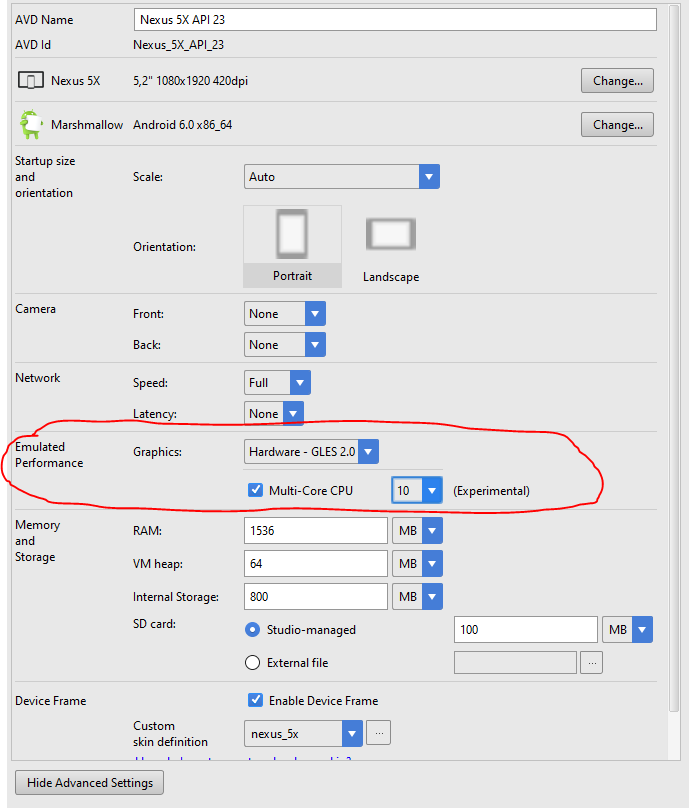
Task: Open the Network Latency dropdown
Action: (x=274, y=413)
